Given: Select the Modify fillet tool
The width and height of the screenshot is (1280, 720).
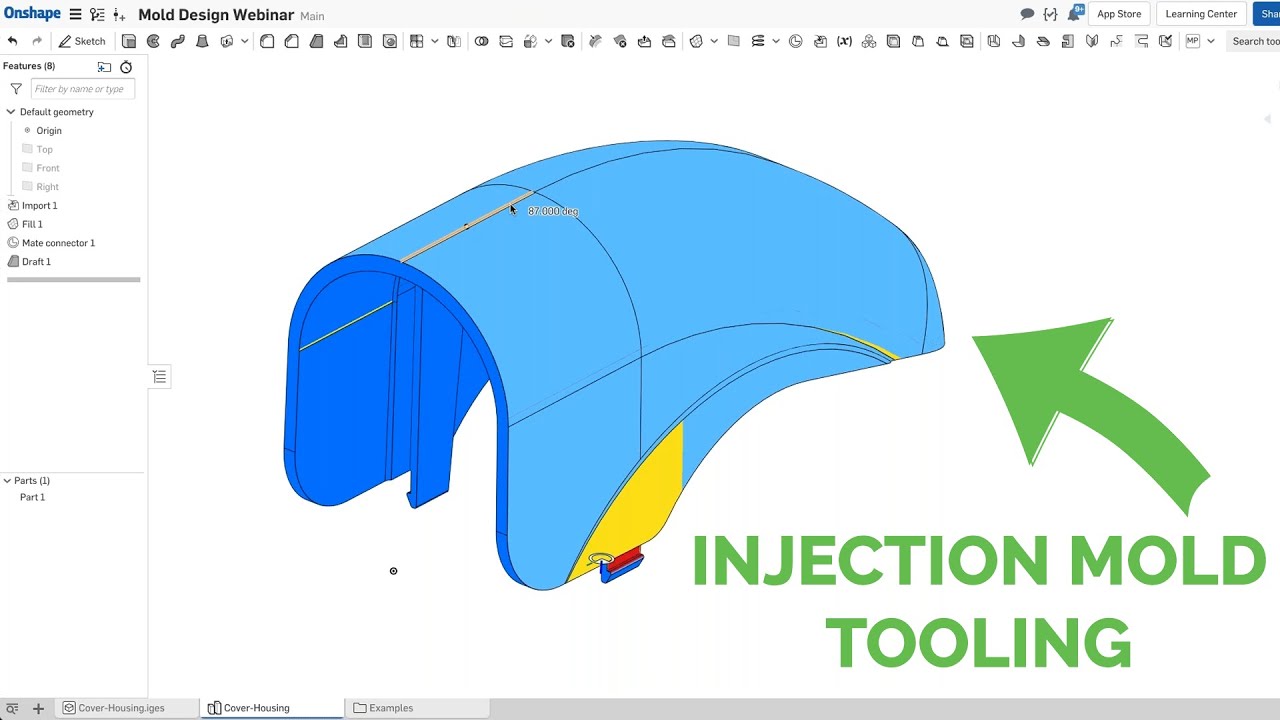Looking at the screenshot, I should click(596, 41).
